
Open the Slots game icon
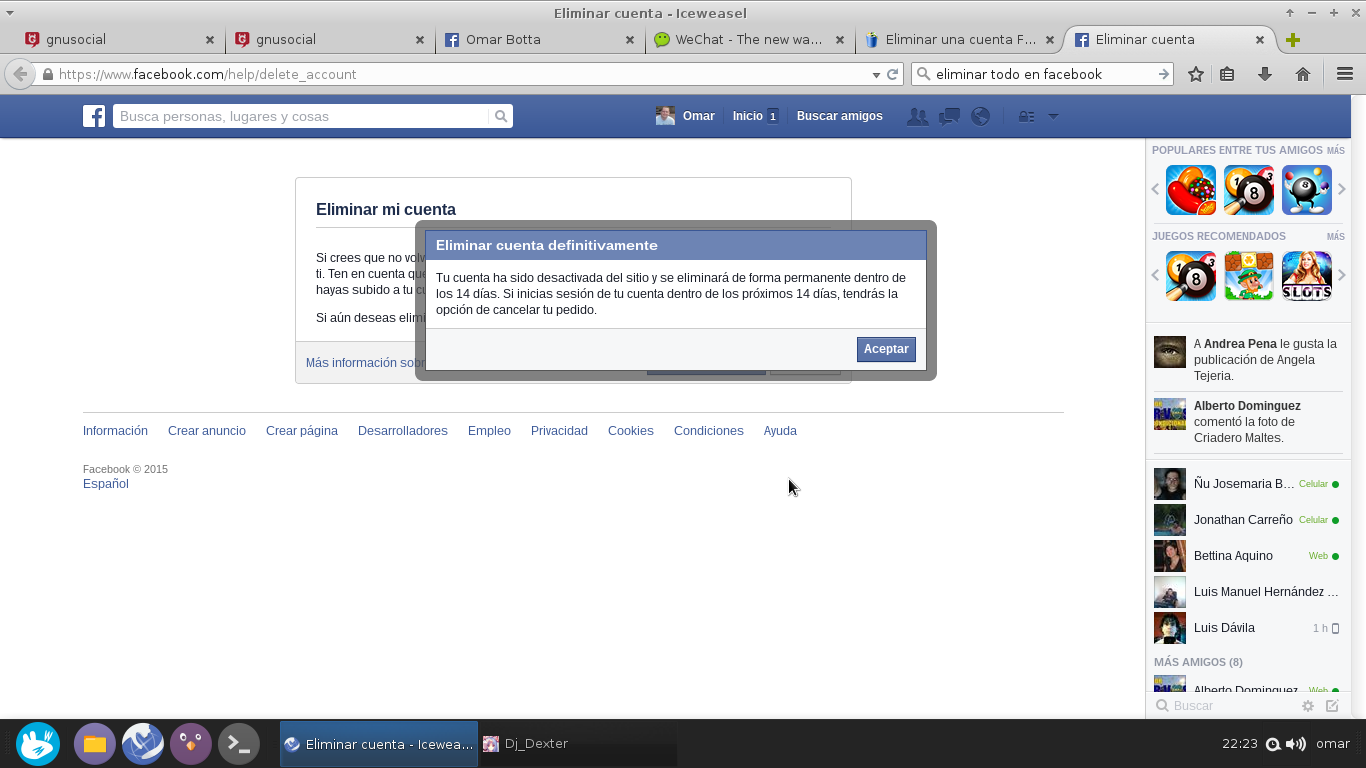1307,276
